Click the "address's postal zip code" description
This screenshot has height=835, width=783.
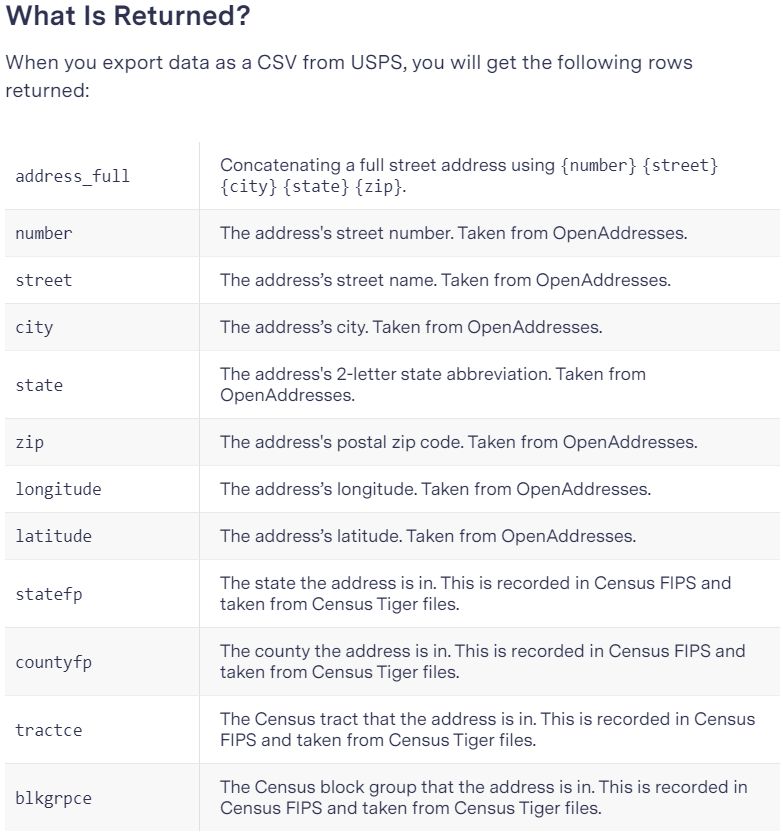coord(459,442)
